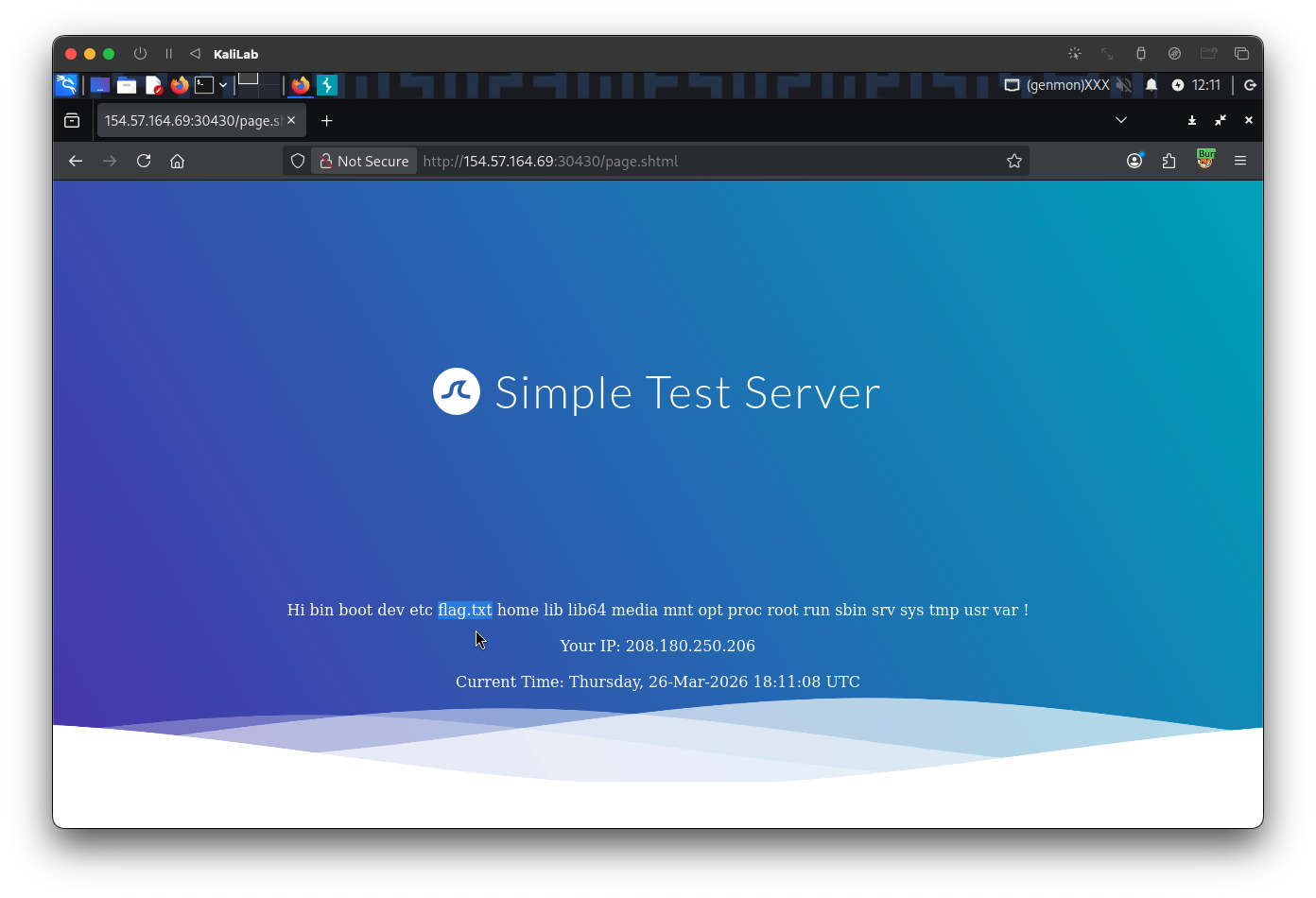
Task: Open the Extensions puzzle-piece menu
Action: 1169,161
